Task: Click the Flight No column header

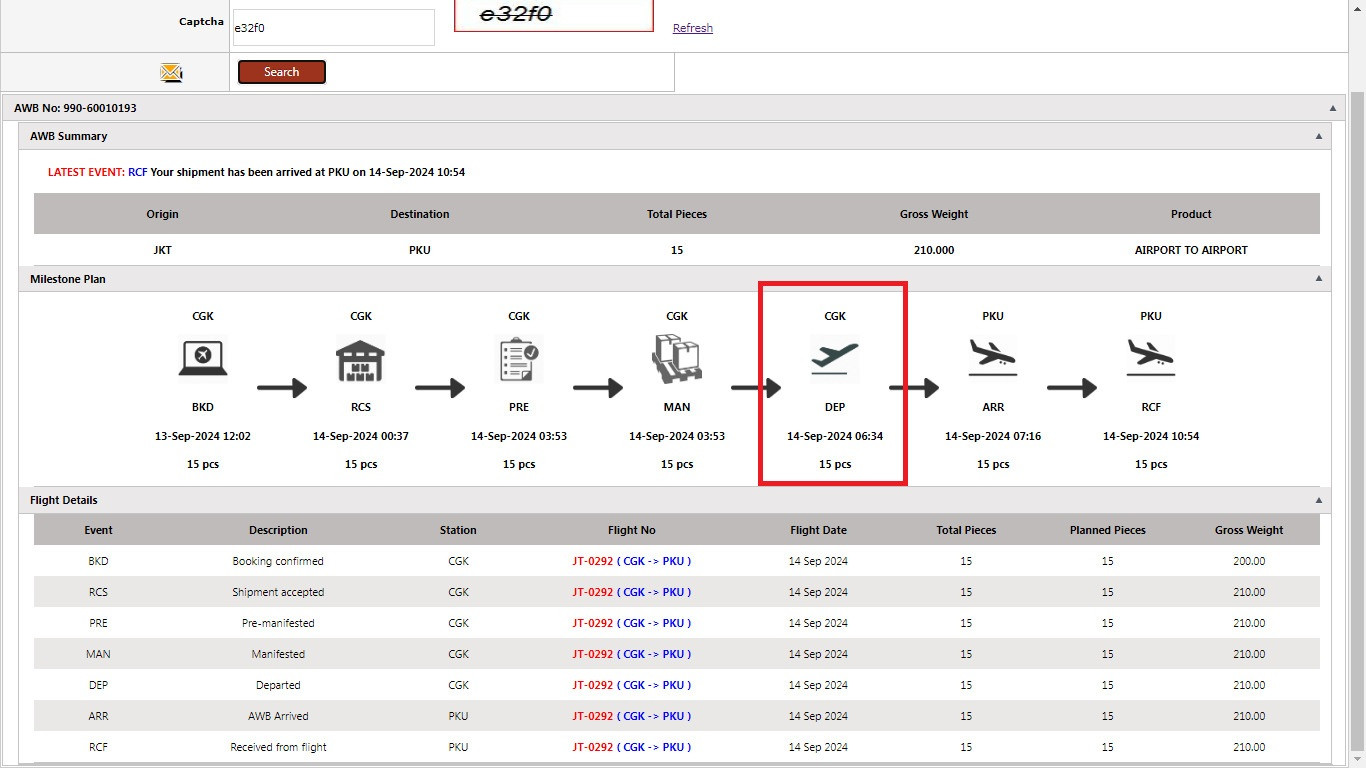Action: click(x=632, y=530)
